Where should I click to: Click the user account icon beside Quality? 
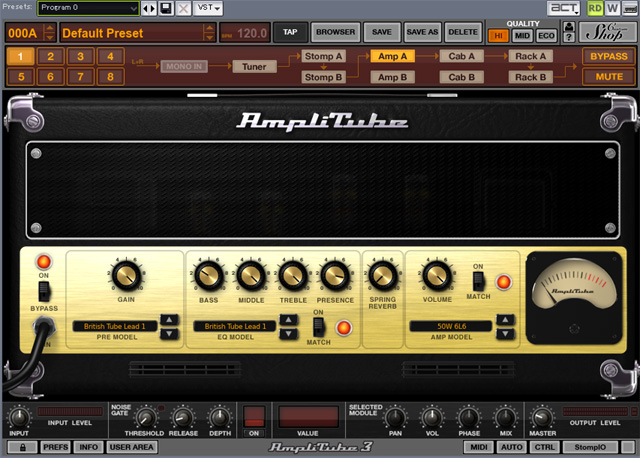pyautogui.click(x=569, y=27)
